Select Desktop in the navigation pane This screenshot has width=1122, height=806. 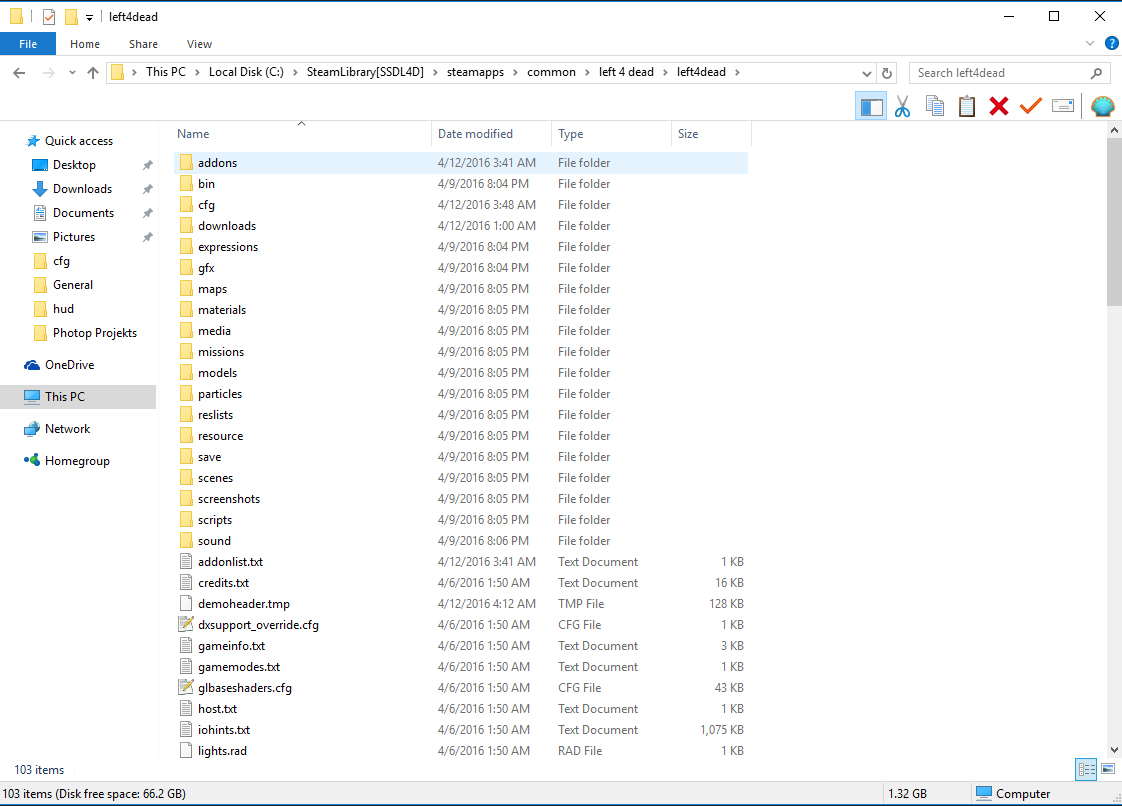pos(74,165)
